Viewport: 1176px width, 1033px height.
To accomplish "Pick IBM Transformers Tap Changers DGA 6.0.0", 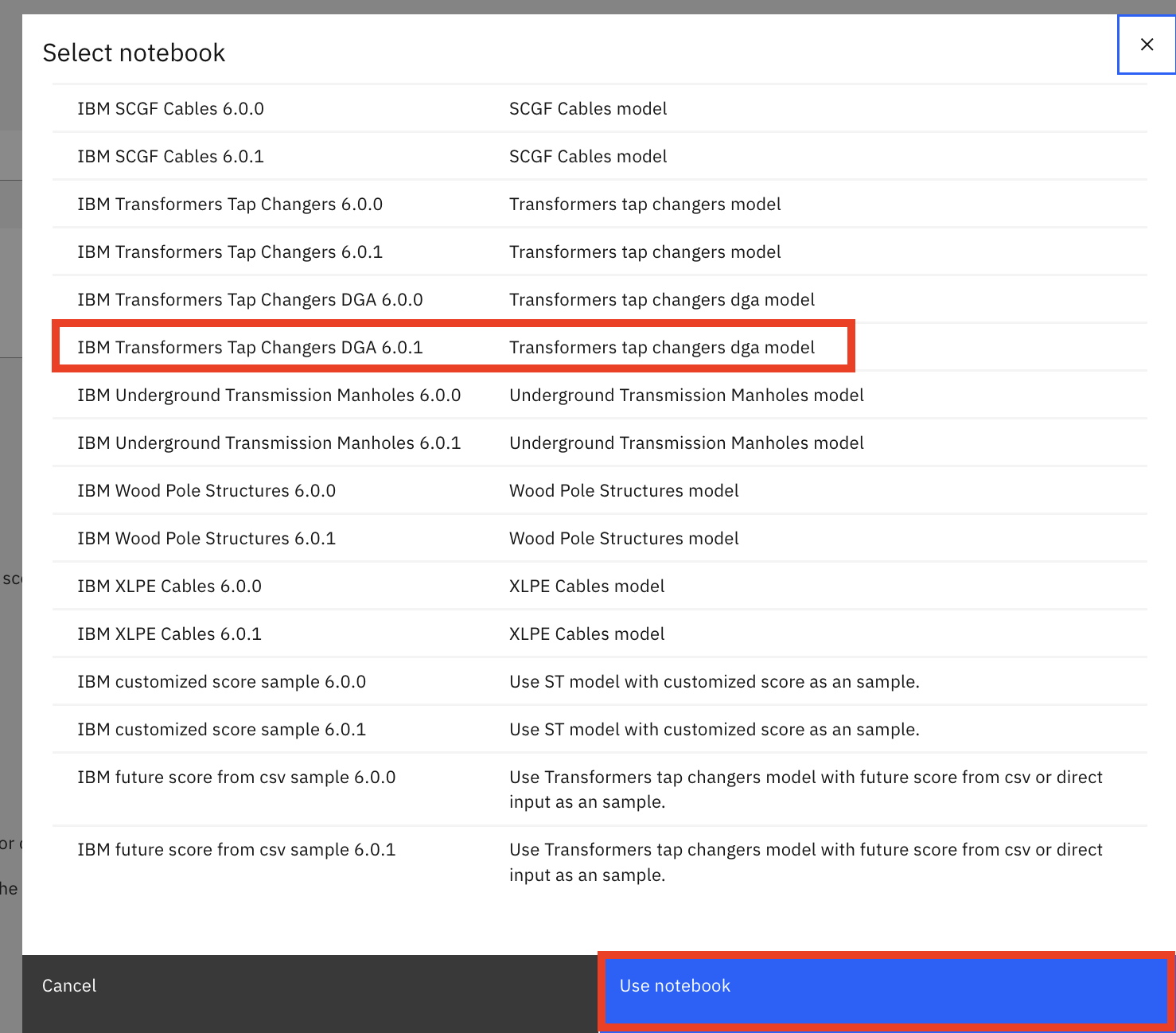I will click(600, 299).
